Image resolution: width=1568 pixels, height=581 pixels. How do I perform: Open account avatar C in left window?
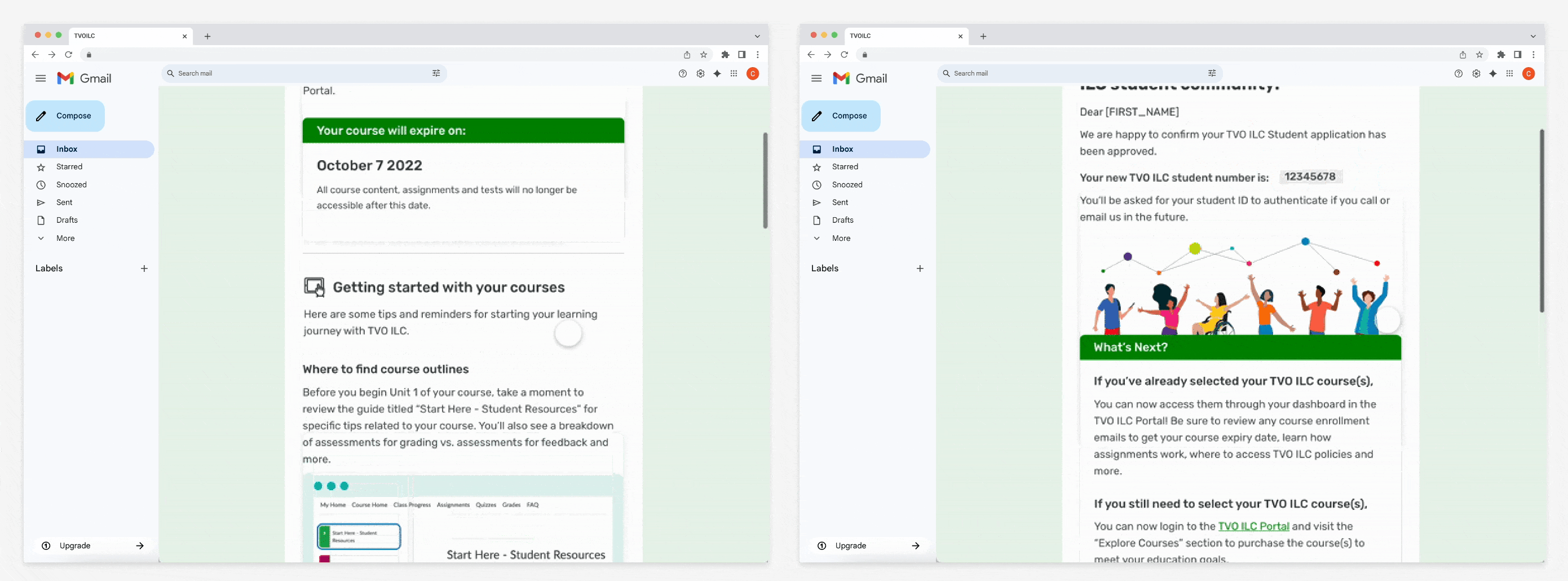point(753,74)
